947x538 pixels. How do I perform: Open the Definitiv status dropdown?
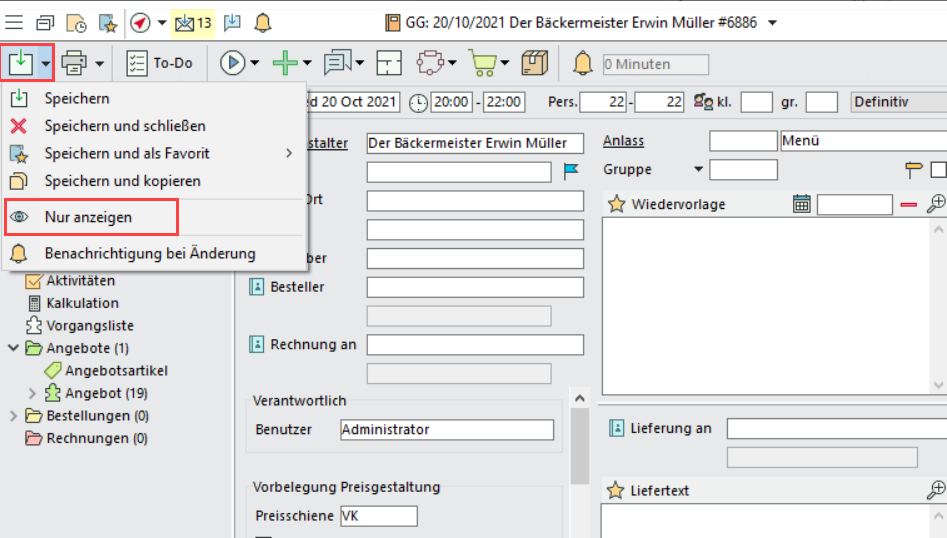coord(897,102)
